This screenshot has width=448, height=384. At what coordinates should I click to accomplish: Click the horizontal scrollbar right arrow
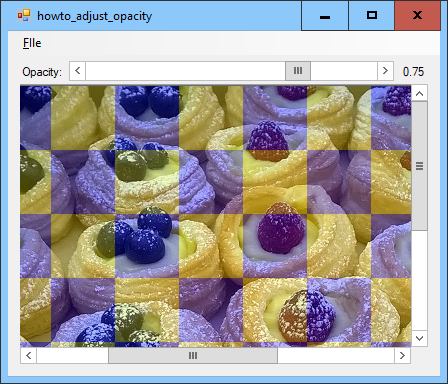(402, 355)
